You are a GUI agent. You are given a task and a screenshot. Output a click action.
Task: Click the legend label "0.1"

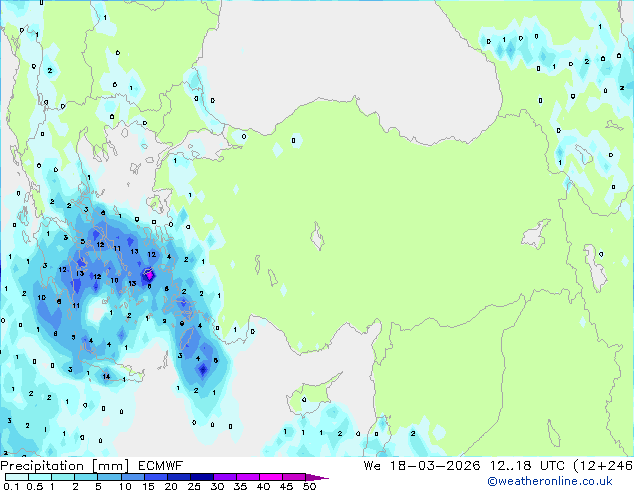click(x=11, y=486)
